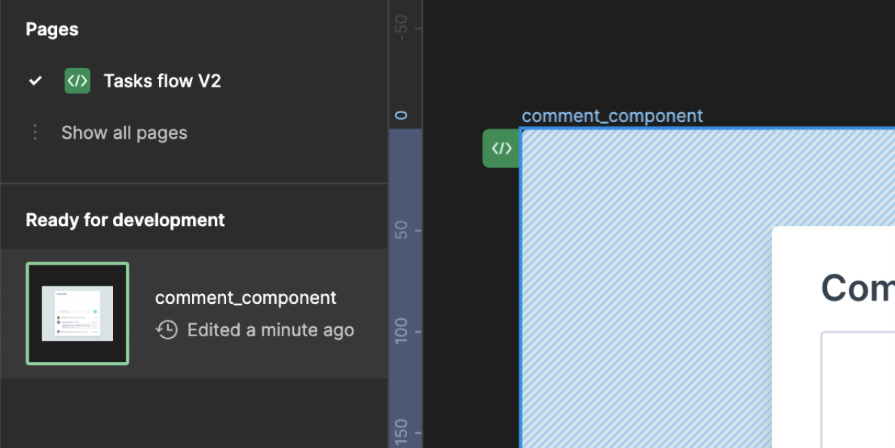This screenshot has width=895, height=448.
Task: Click the Pages section header
Action: [52, 30]
